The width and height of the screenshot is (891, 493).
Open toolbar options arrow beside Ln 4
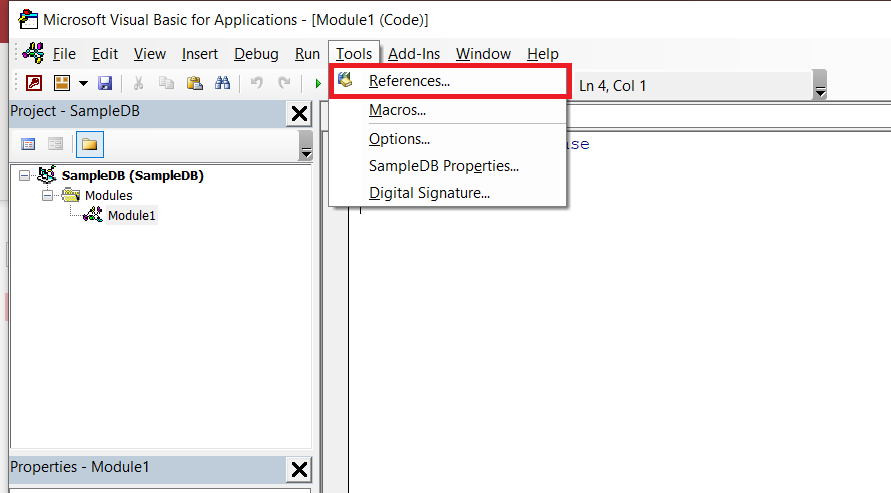point(819,85)
